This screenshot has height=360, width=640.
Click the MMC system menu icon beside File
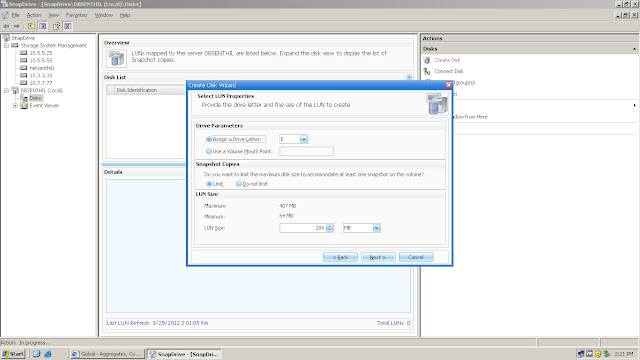click(x=5, y=15)
